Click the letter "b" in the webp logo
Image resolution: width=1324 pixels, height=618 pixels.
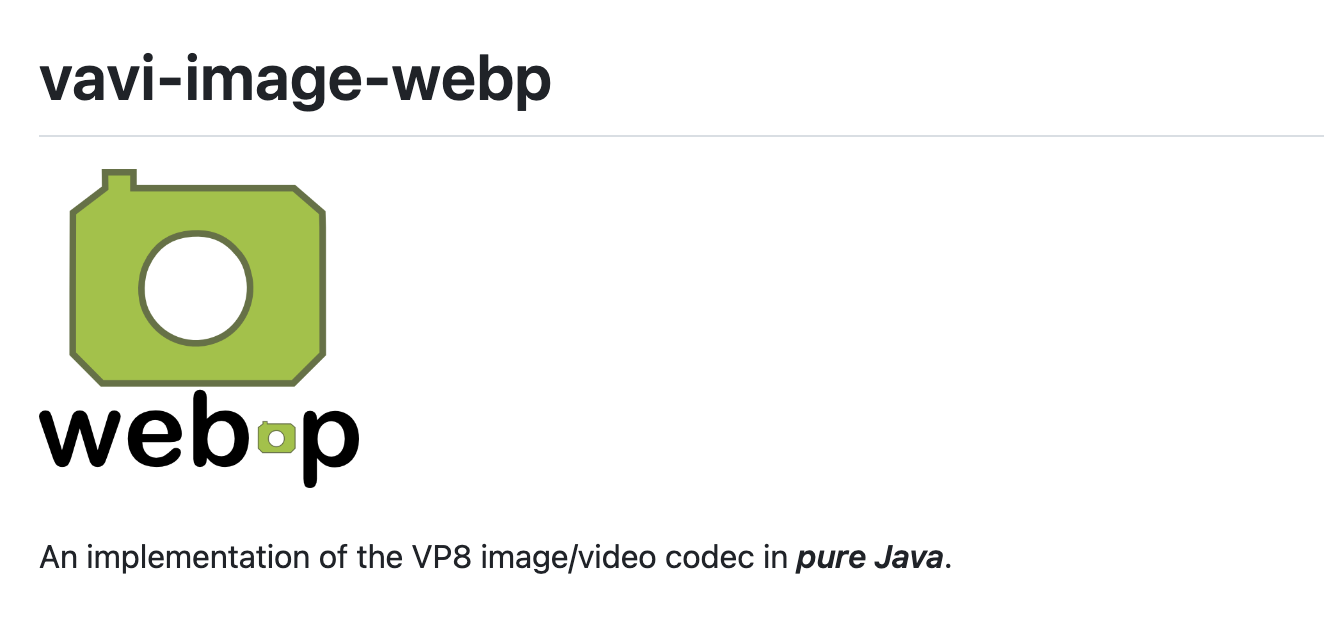pyautogui.click(x=220, y=432)
